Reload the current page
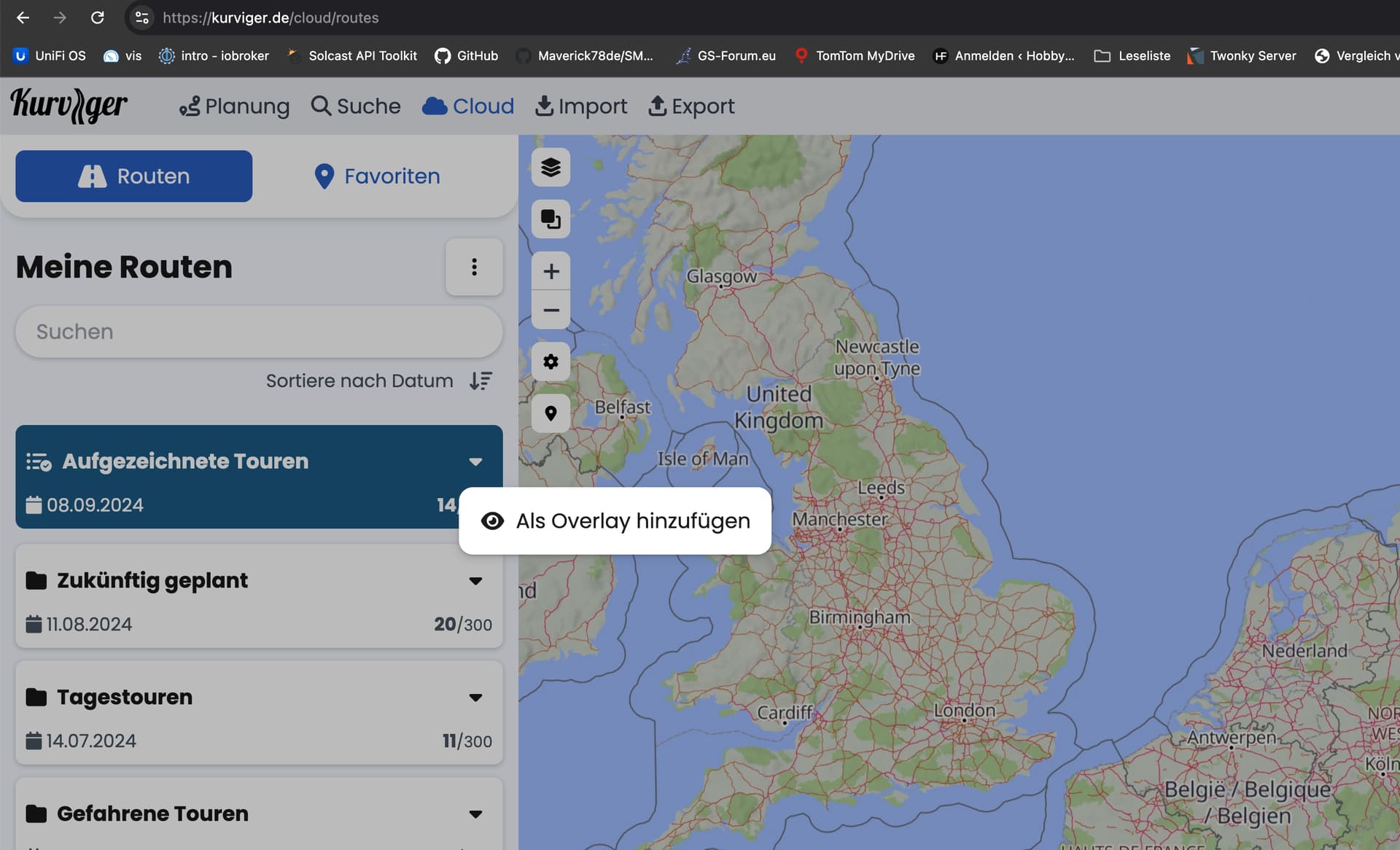 tap(97, 17)
